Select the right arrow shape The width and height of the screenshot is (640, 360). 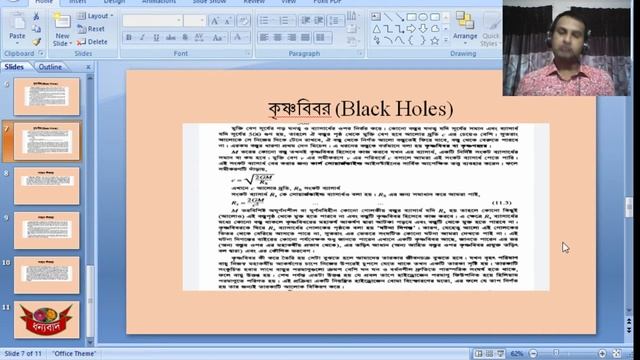(x=411, y=29)
